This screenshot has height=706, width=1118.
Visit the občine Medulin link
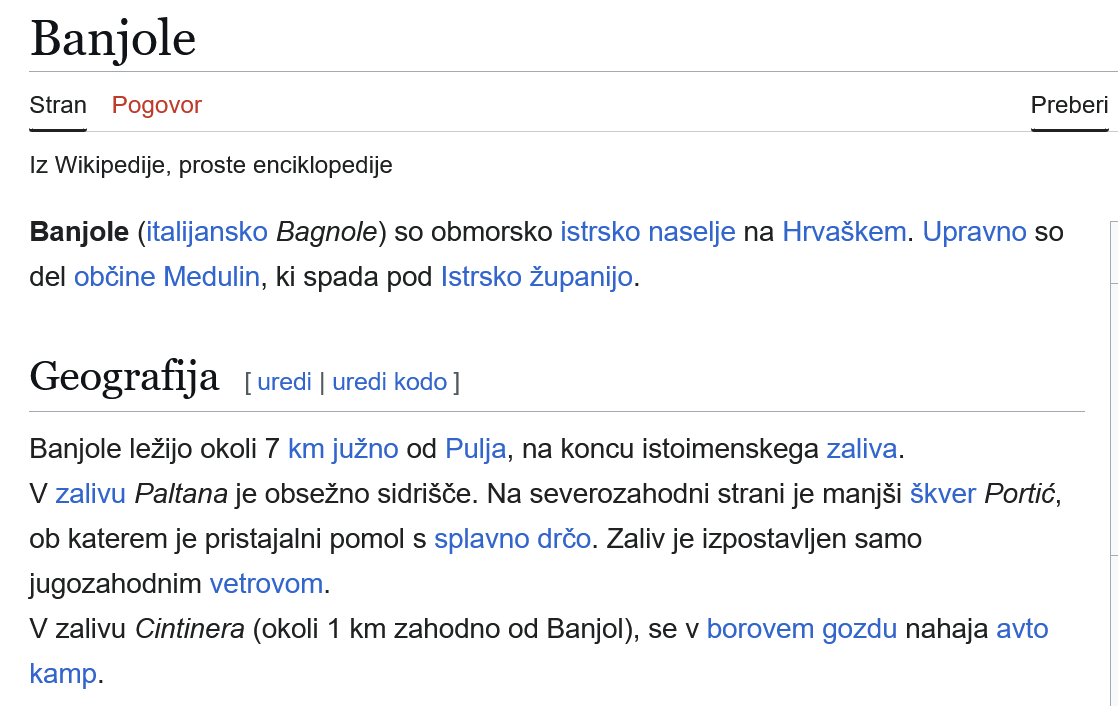167,277
